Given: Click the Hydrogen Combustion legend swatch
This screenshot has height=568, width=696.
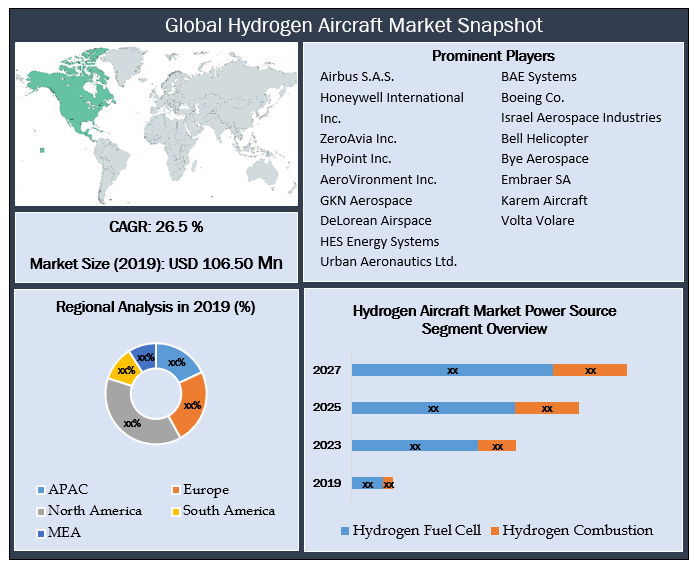Looking at the screenshot, I should 494,531.
